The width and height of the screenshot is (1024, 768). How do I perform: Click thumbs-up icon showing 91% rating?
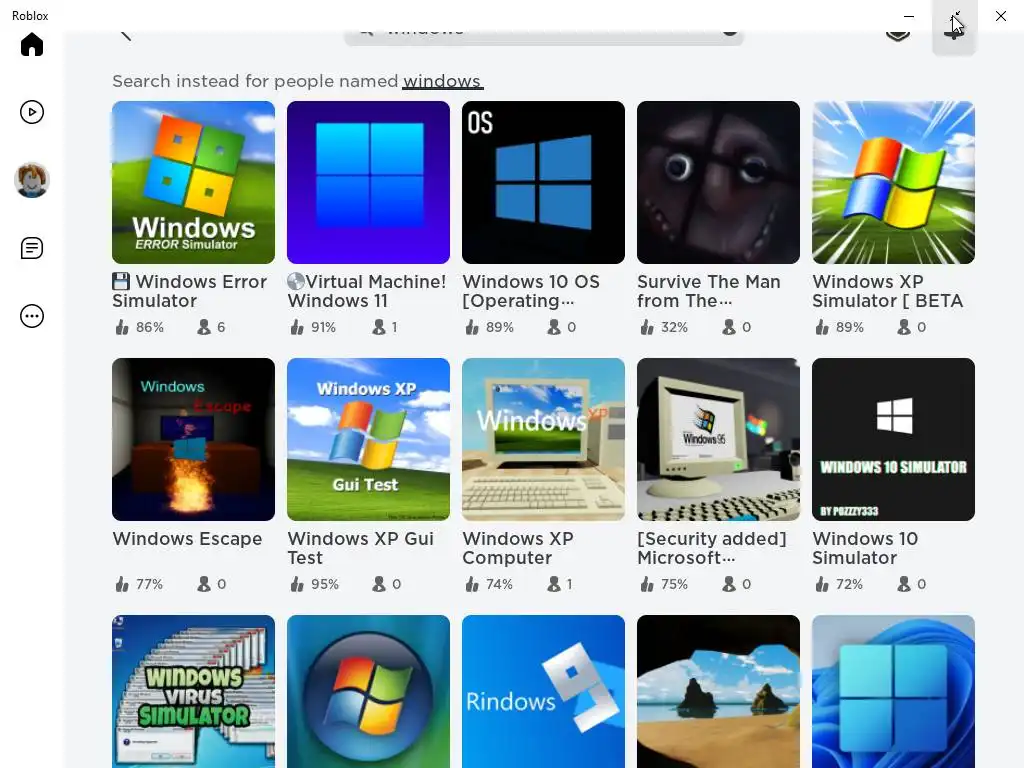tap(297, 327)
